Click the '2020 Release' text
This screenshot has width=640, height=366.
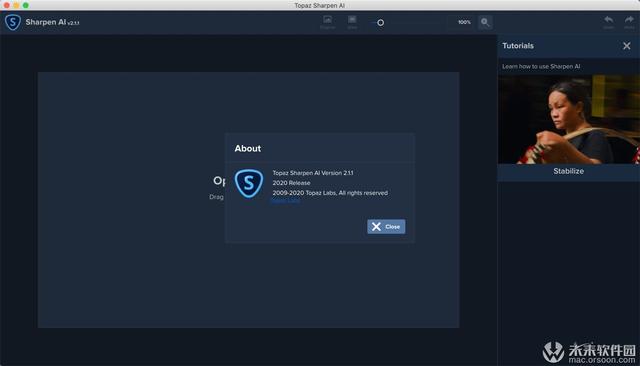pyautogui.click(x=291, y=183)
